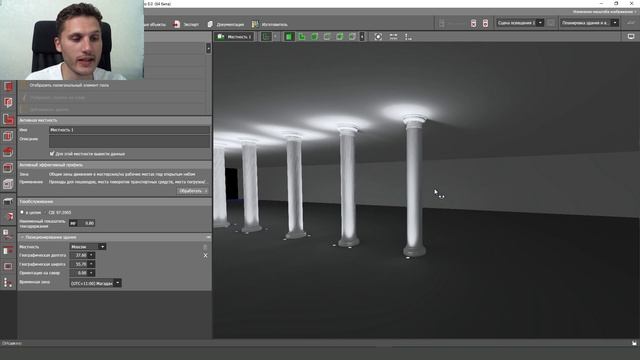Click the coordinate axis icon in view toolbar
The width and height of the screenshot is (640, 360).
coord(408,37)
